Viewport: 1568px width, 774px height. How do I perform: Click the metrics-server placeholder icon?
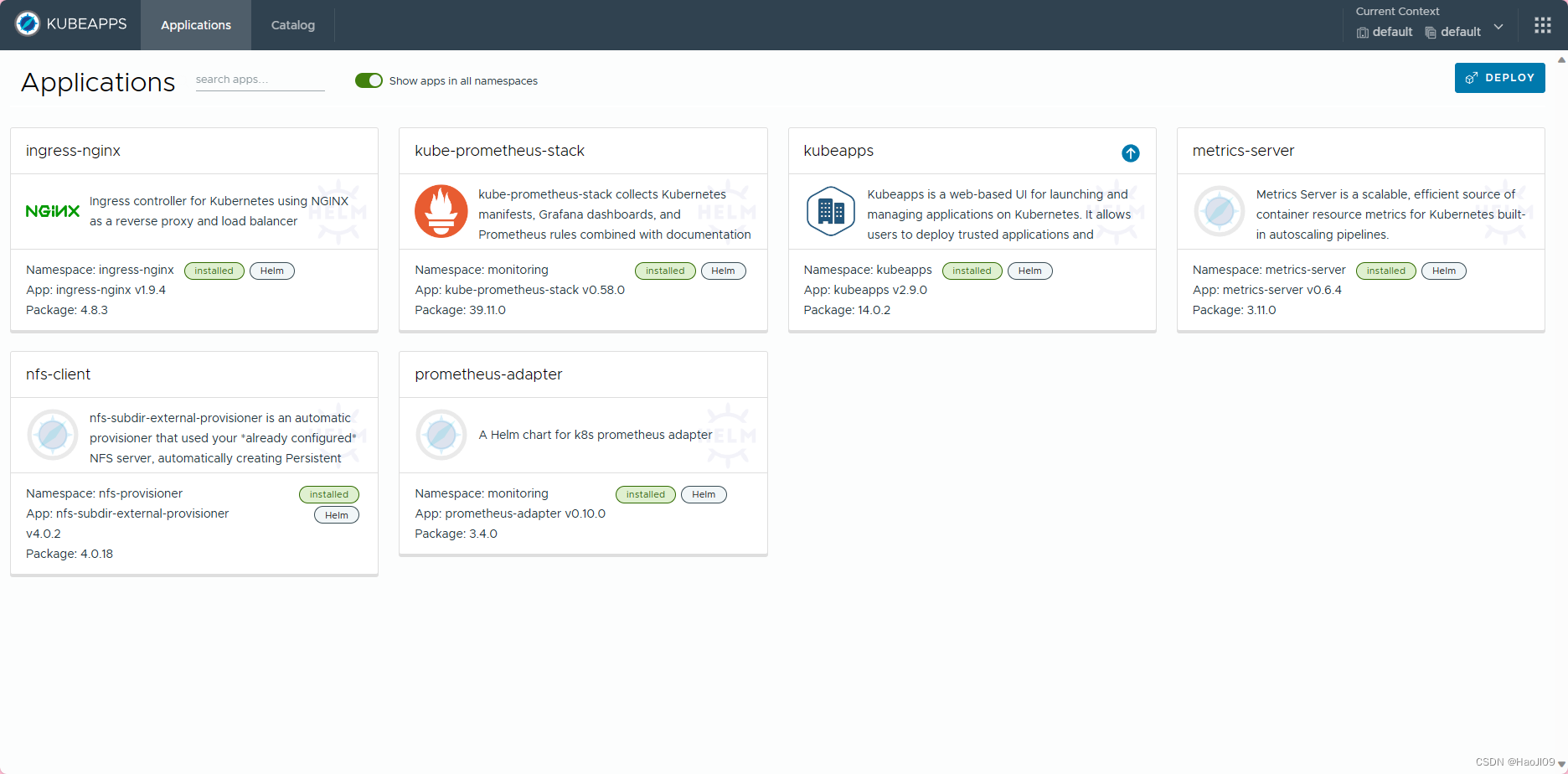pos(1219,211)
